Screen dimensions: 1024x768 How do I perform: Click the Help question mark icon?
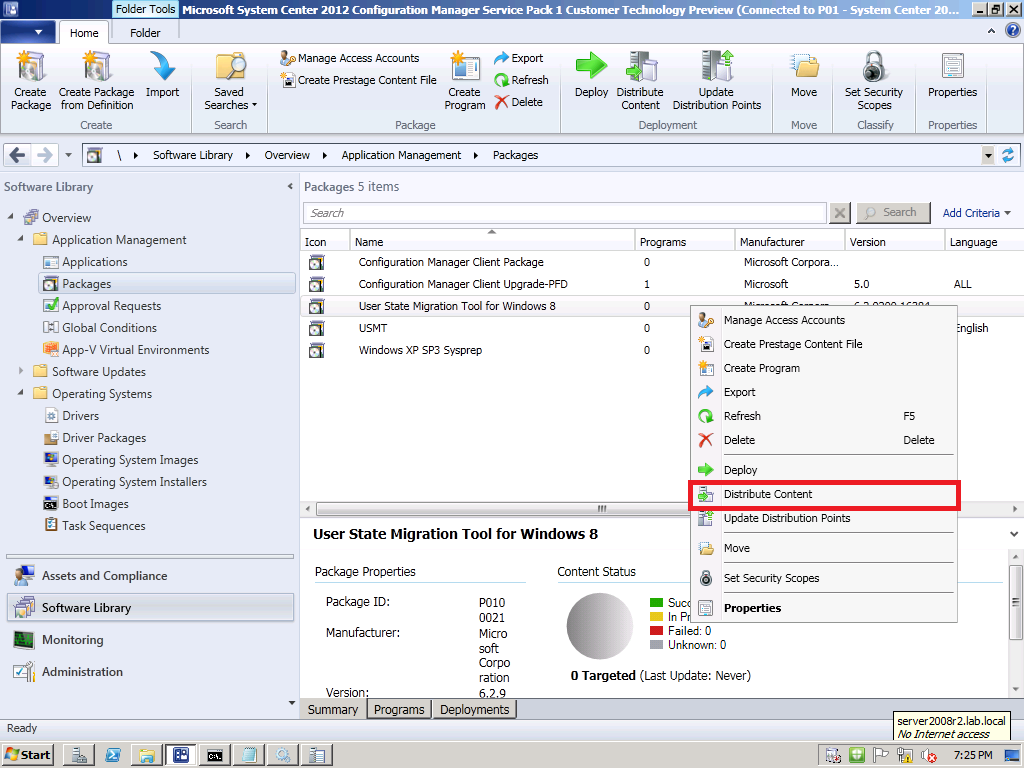1014,31
